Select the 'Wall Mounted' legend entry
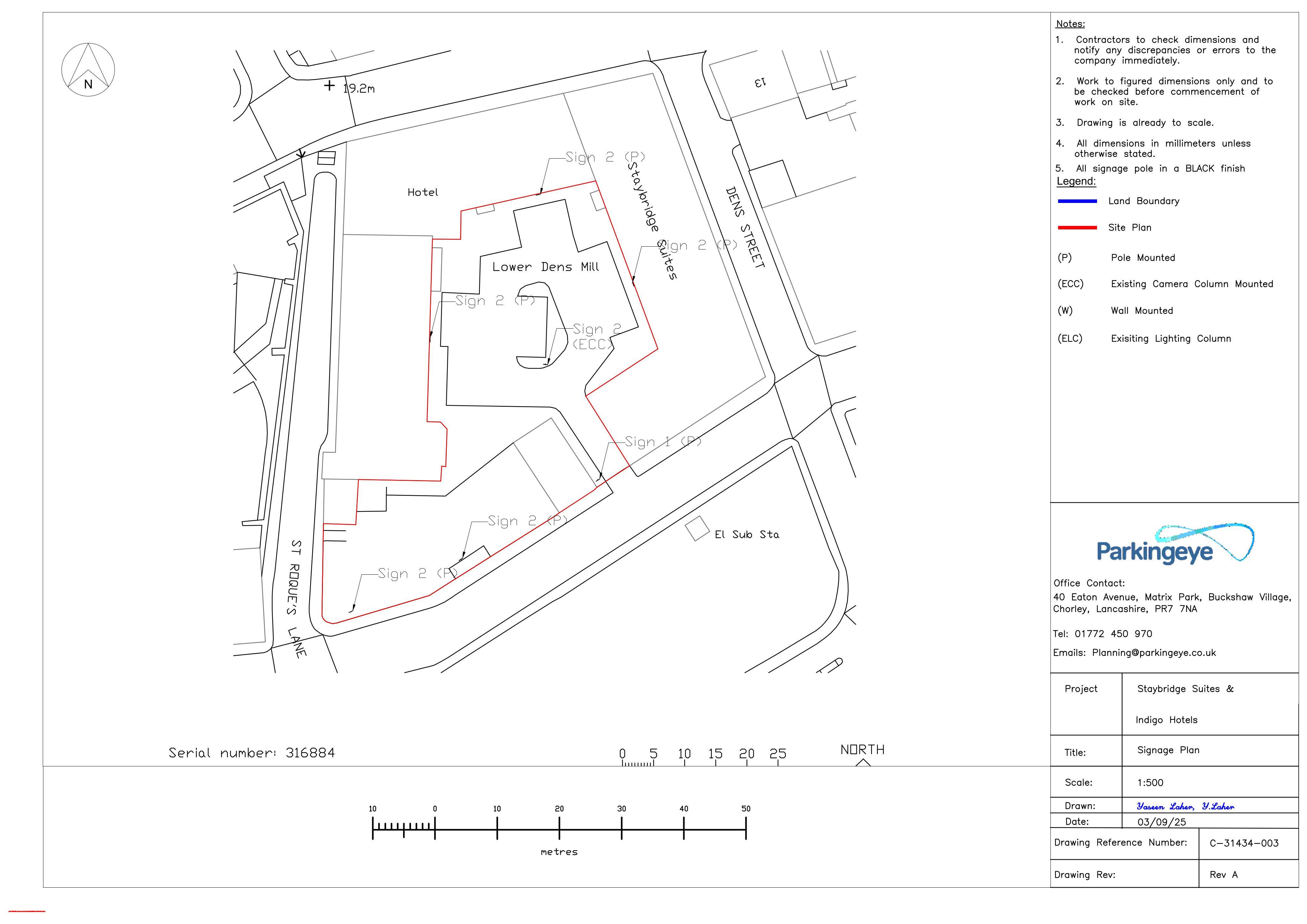Image resolution: width=1307 pixels, height=924 pixels. point(1142,311)
